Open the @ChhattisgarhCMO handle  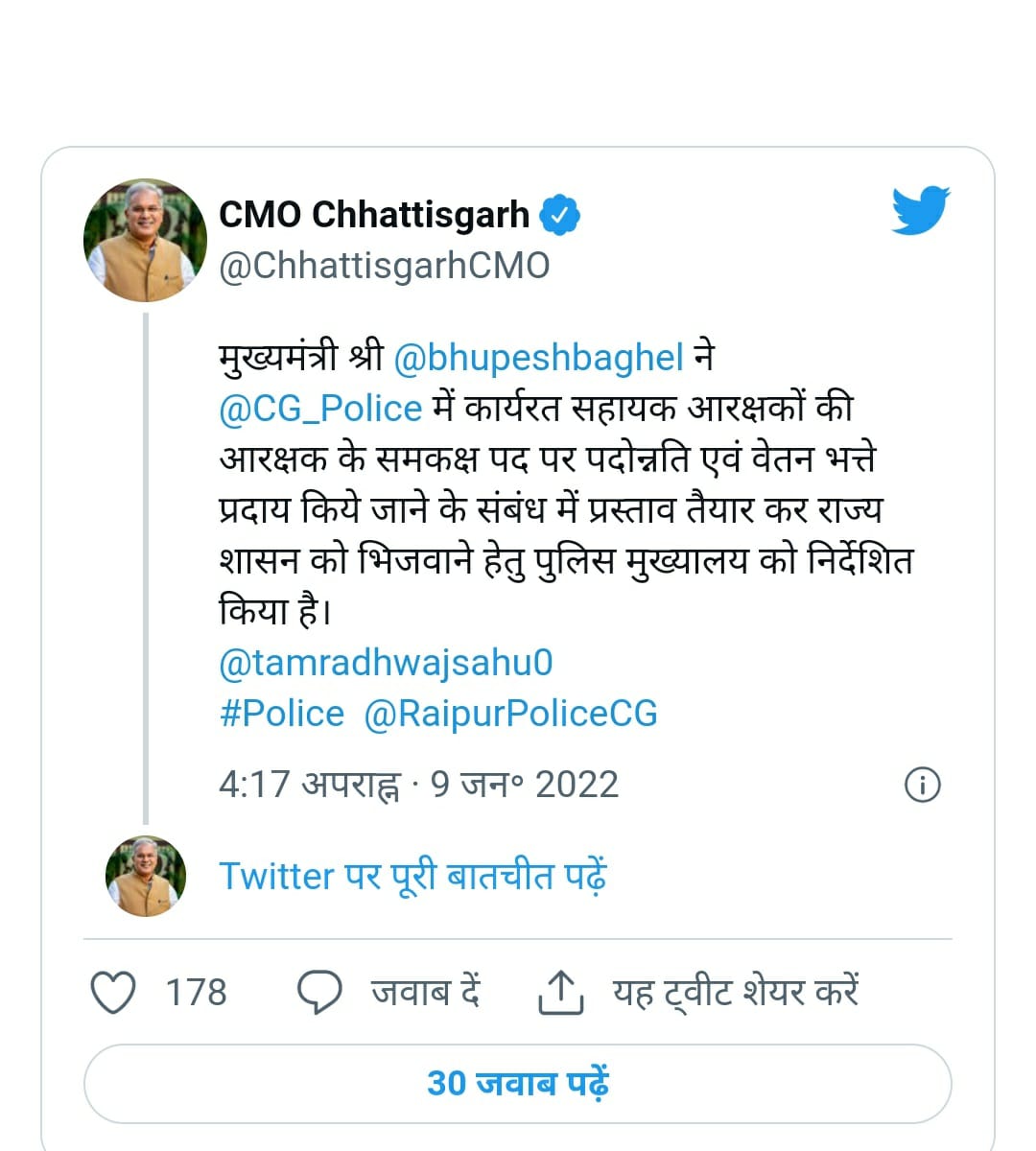385,266
